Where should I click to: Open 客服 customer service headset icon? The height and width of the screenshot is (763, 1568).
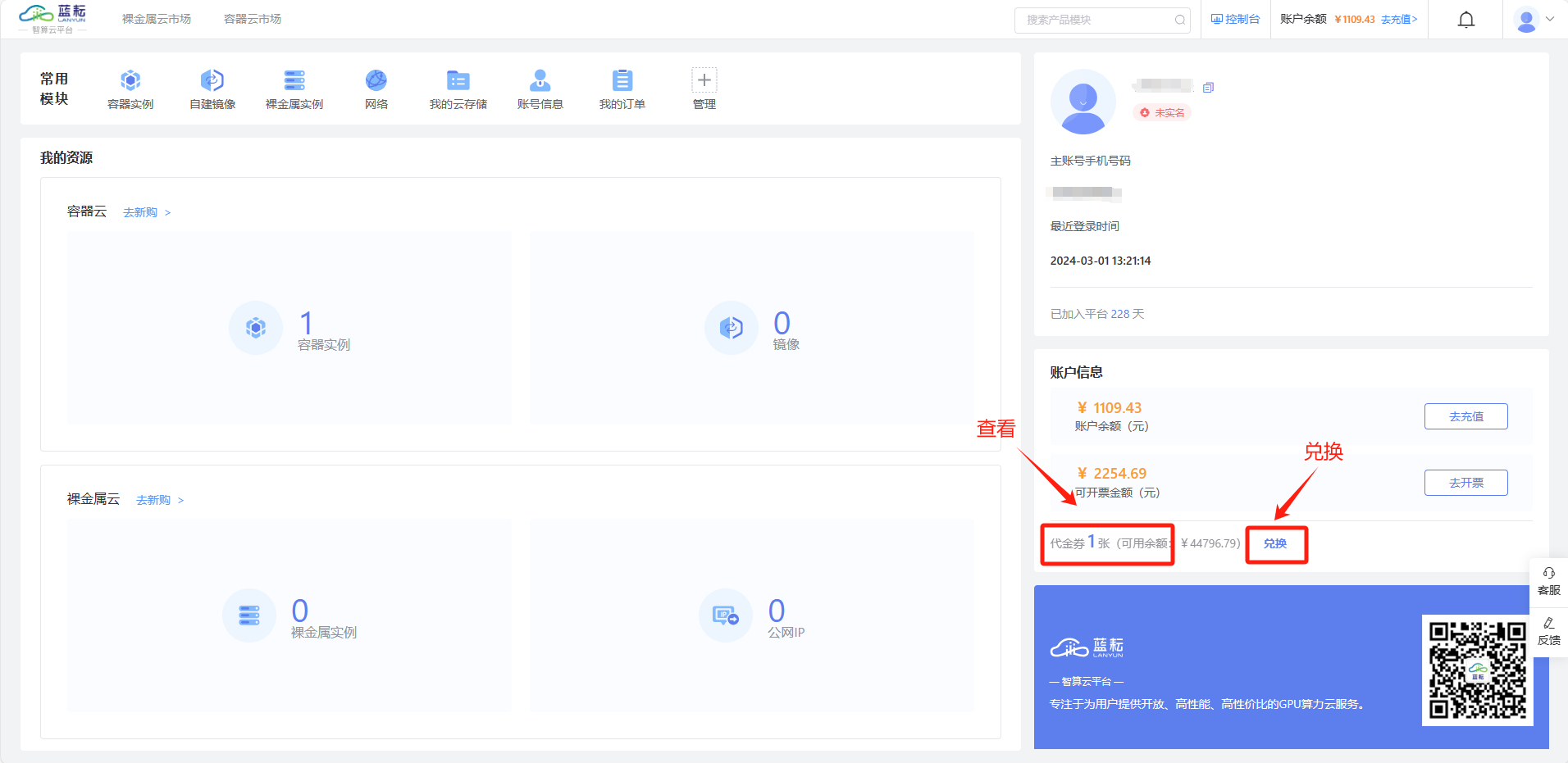pyautogui.click(x=1549, y=573)
